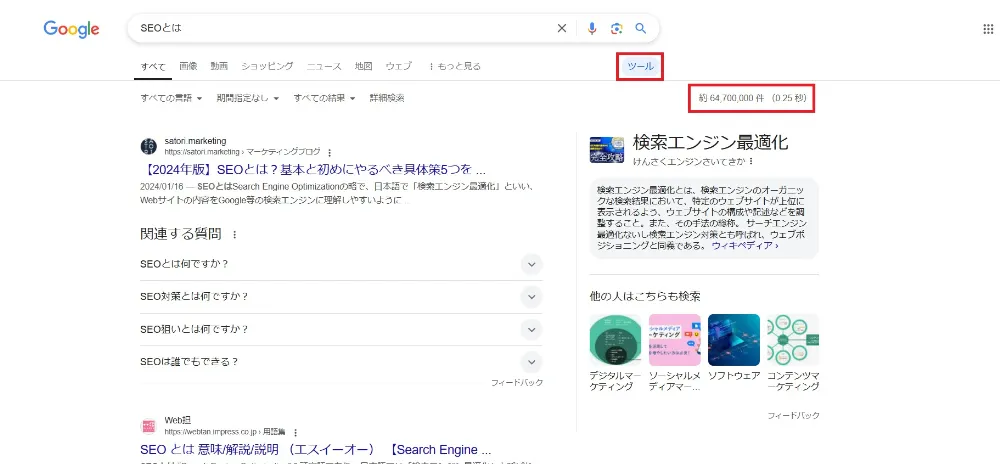Click the magnifier search icon
1000x464 pixels.
pos(641,28)
